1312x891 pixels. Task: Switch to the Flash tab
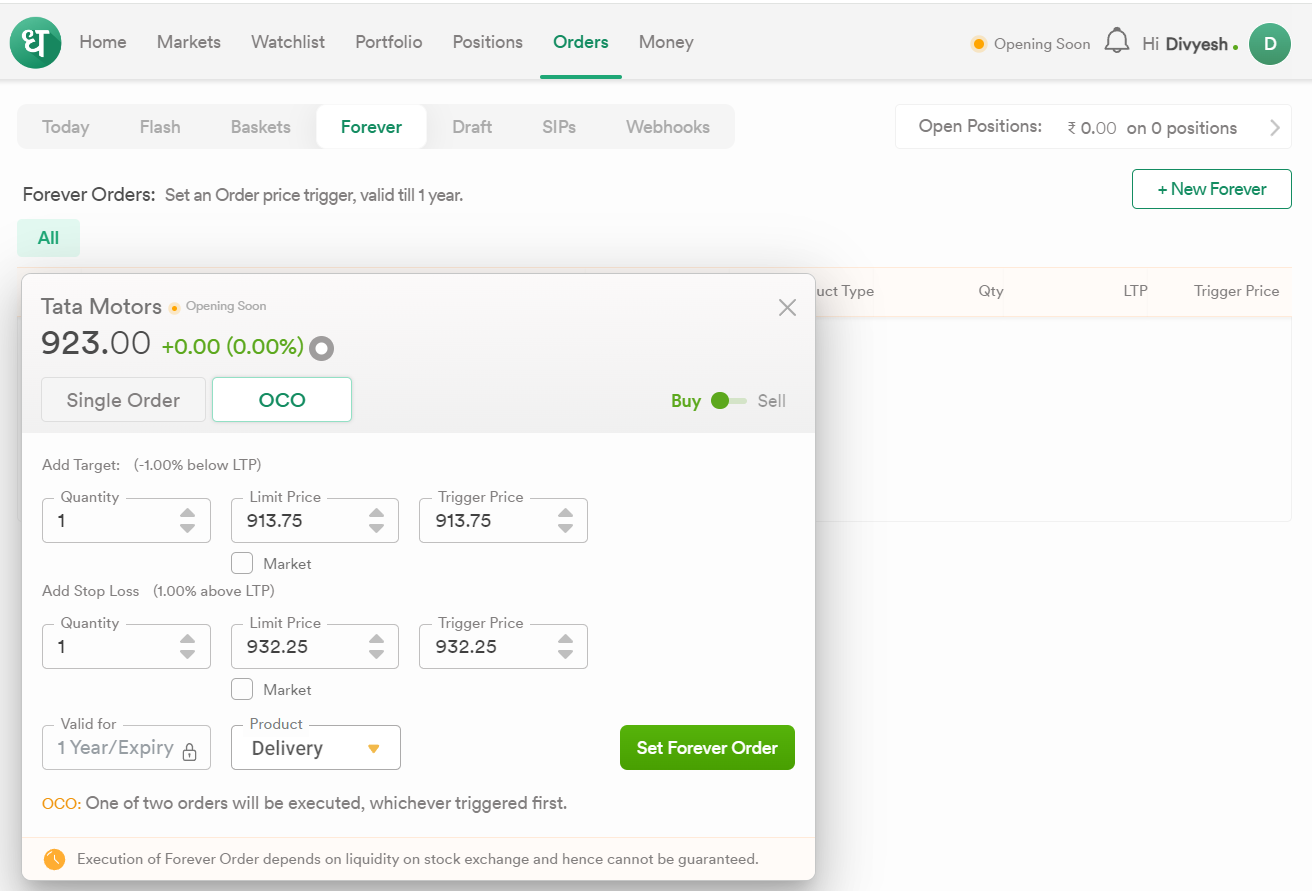160,127
